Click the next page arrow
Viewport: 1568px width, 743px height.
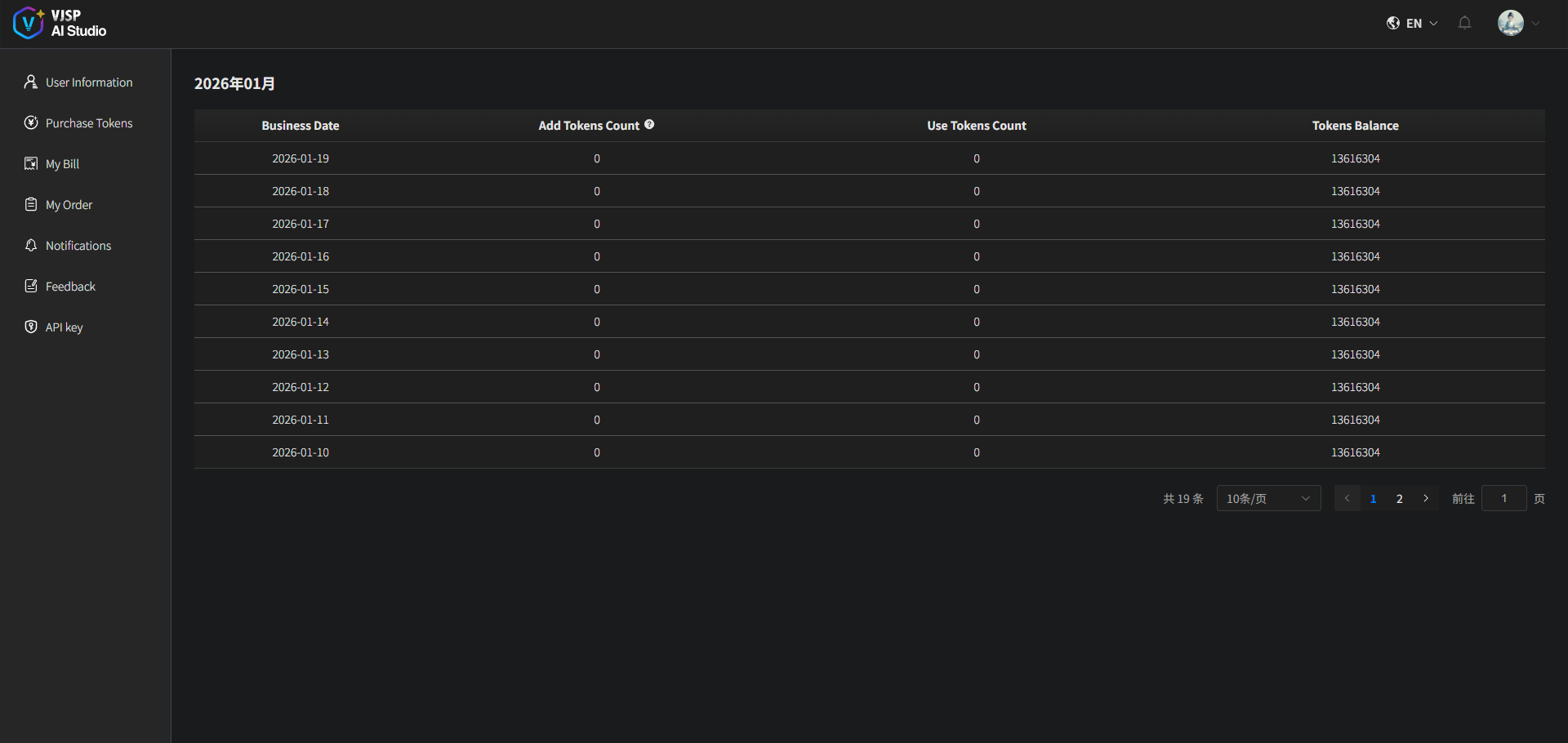(x=1426, y=498)
